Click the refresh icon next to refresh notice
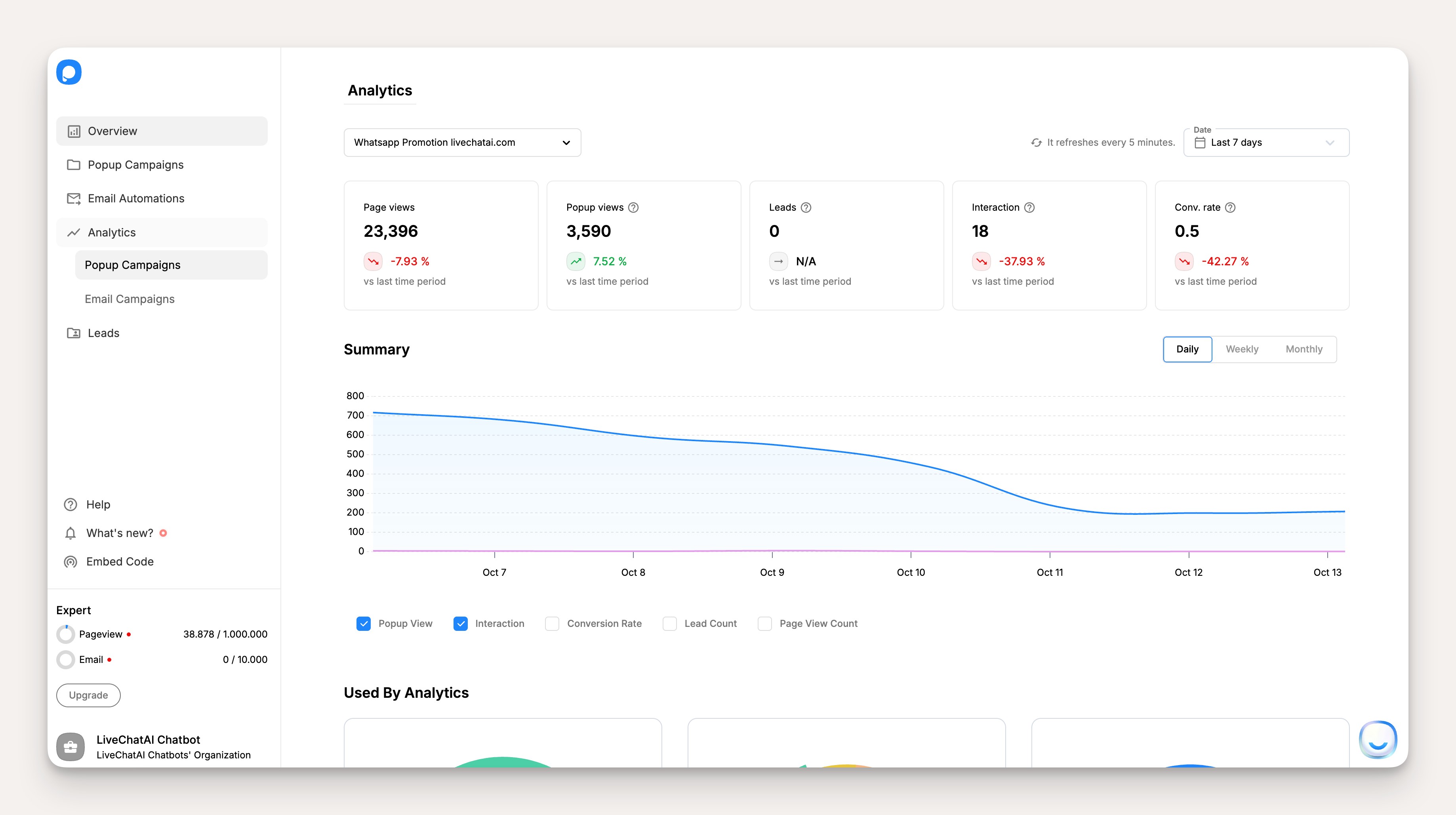1456x815 pixels. tap(1037, 143)
